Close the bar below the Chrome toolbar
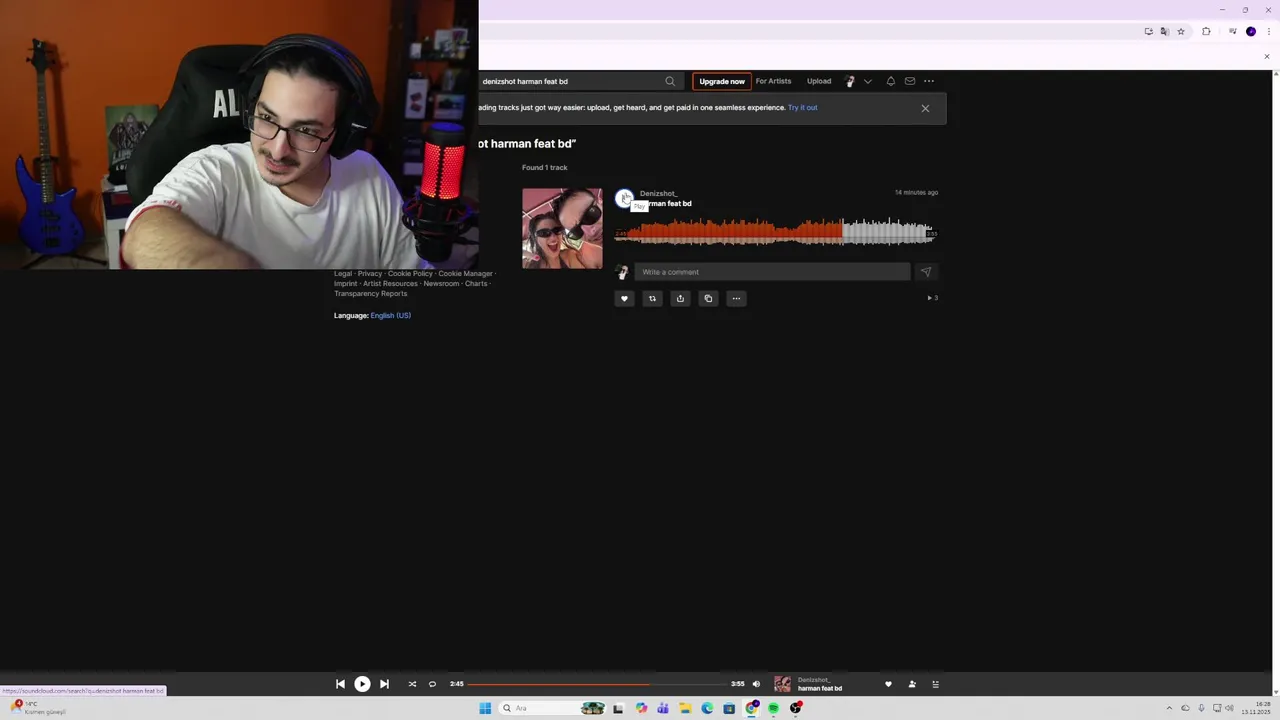This screenshot has height=720, width=1280. click(1267, 56)
